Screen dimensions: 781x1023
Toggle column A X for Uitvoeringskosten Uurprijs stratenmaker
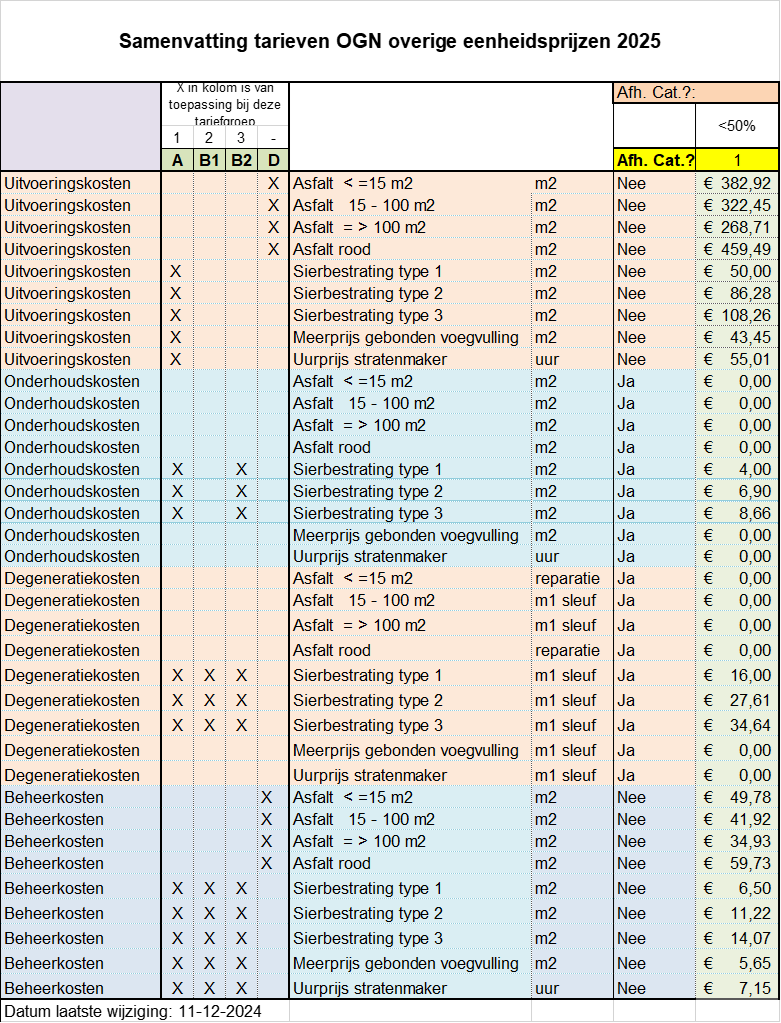(177, 359)
